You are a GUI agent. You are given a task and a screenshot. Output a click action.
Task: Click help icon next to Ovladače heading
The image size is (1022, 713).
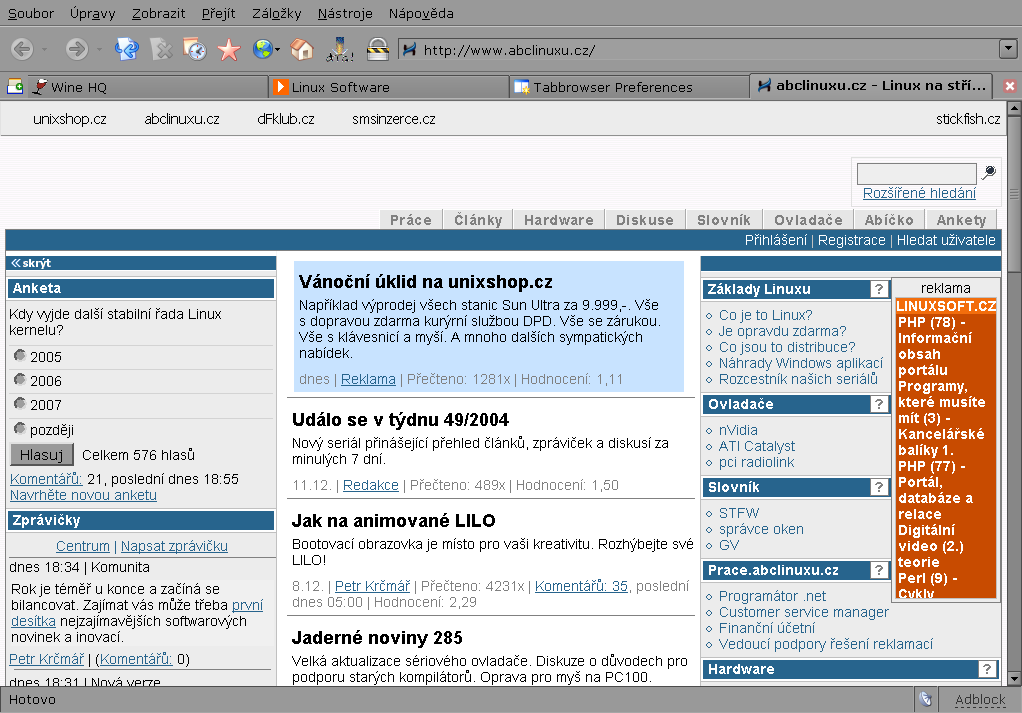879,404
